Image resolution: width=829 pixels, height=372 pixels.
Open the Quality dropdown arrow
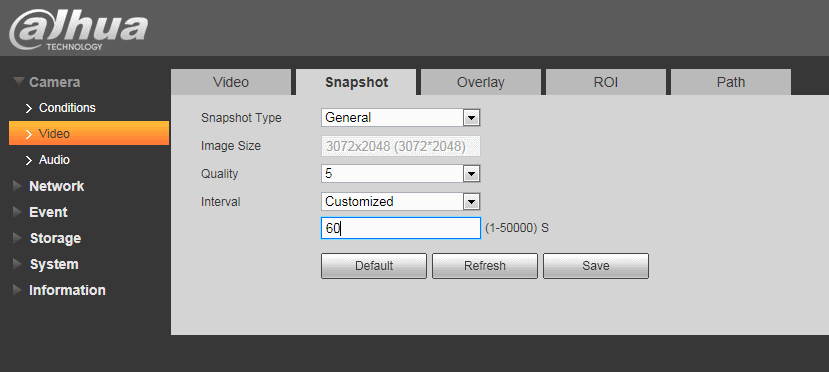[471, 173]
